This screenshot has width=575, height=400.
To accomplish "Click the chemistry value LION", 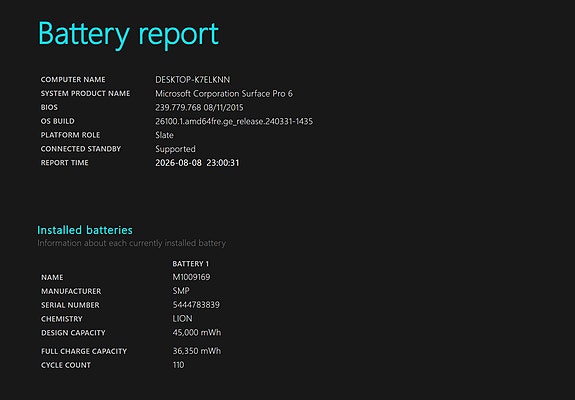I will [182, 319].
